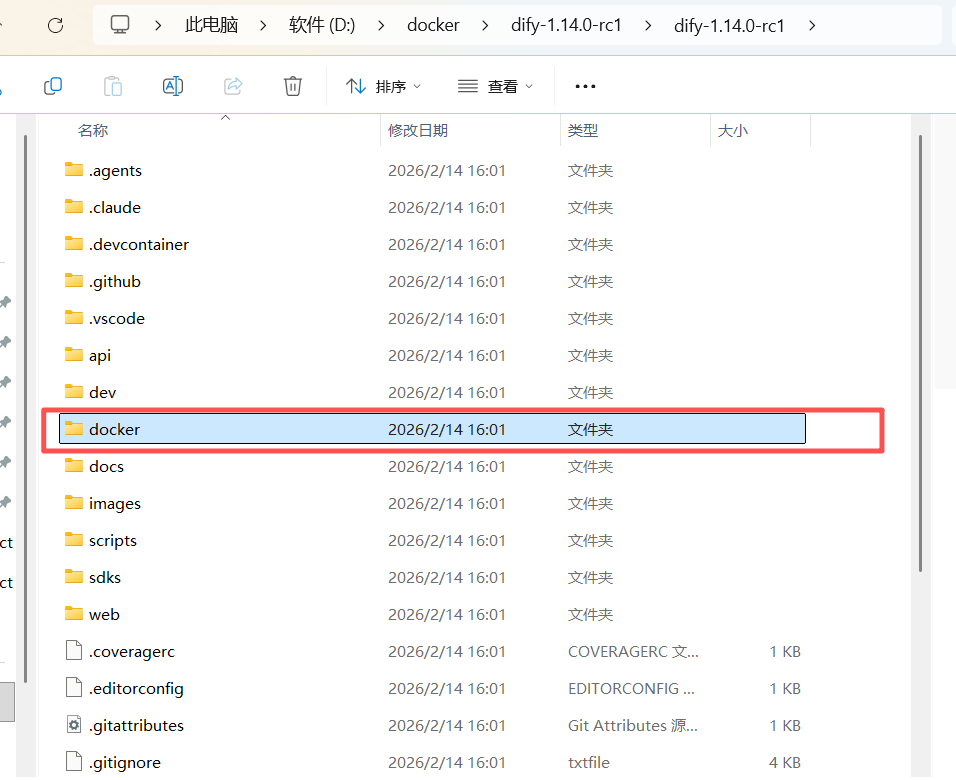Click the last dify-1.14.0-rc1 breadcrumb segment
The height and width of the screenshot is (780, 956).
(729, 26)
